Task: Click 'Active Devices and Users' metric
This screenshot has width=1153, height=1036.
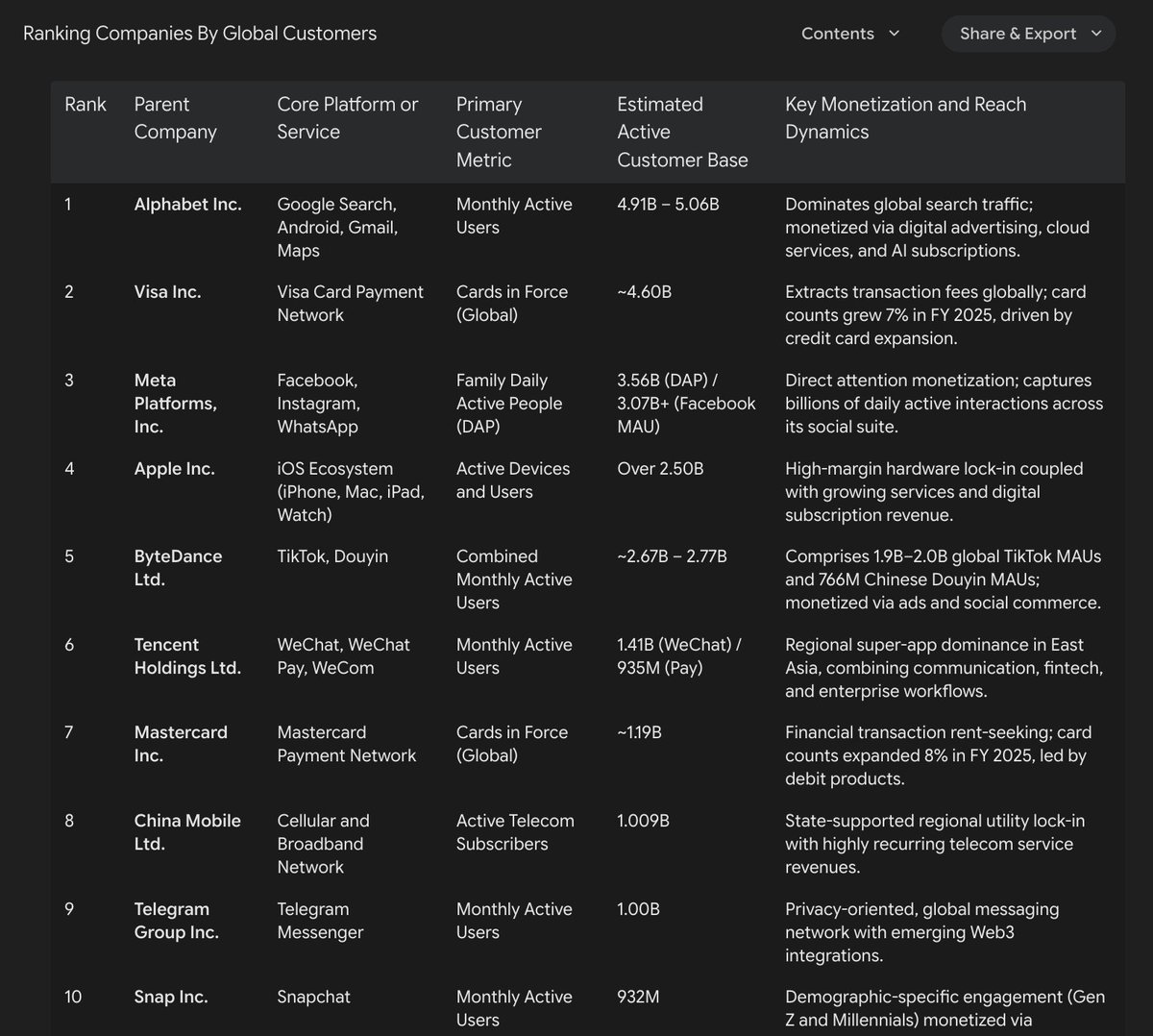Action: 513,481
